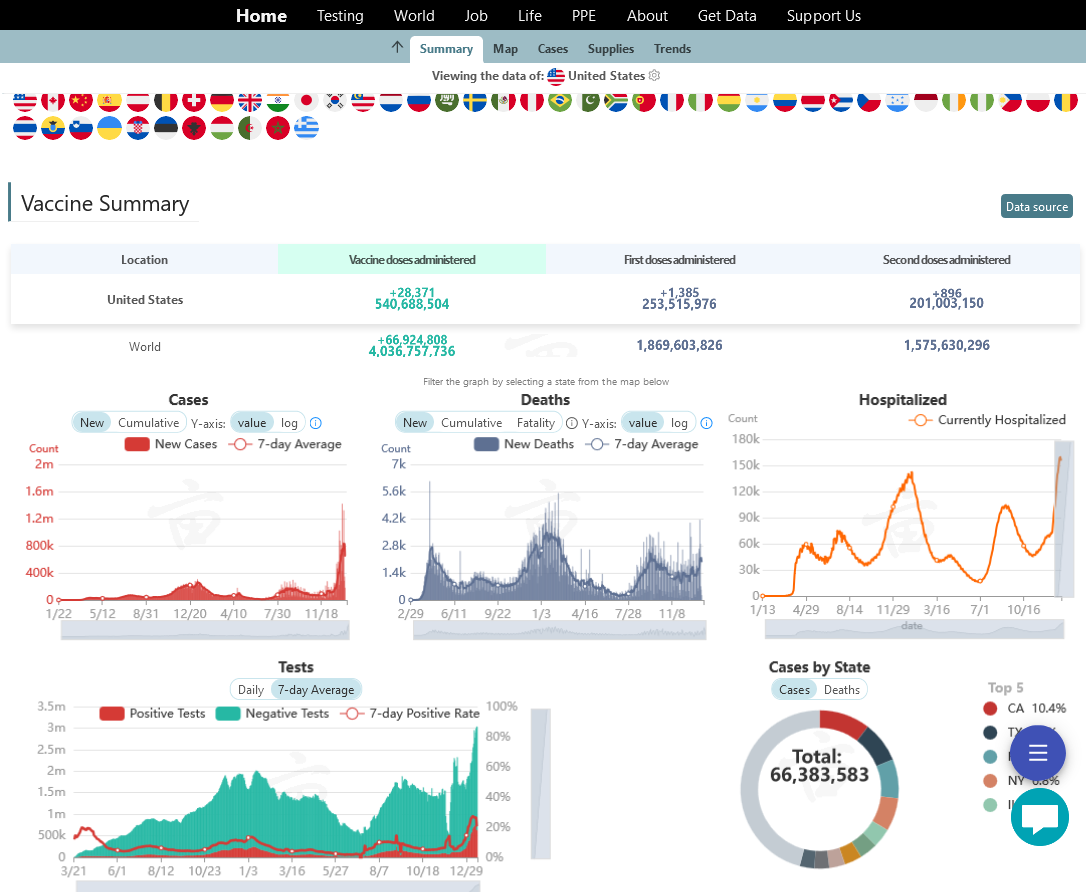Choose the Ukraine flag icon
Screen dimensions: 1086x892
click(x=109, y=128)
